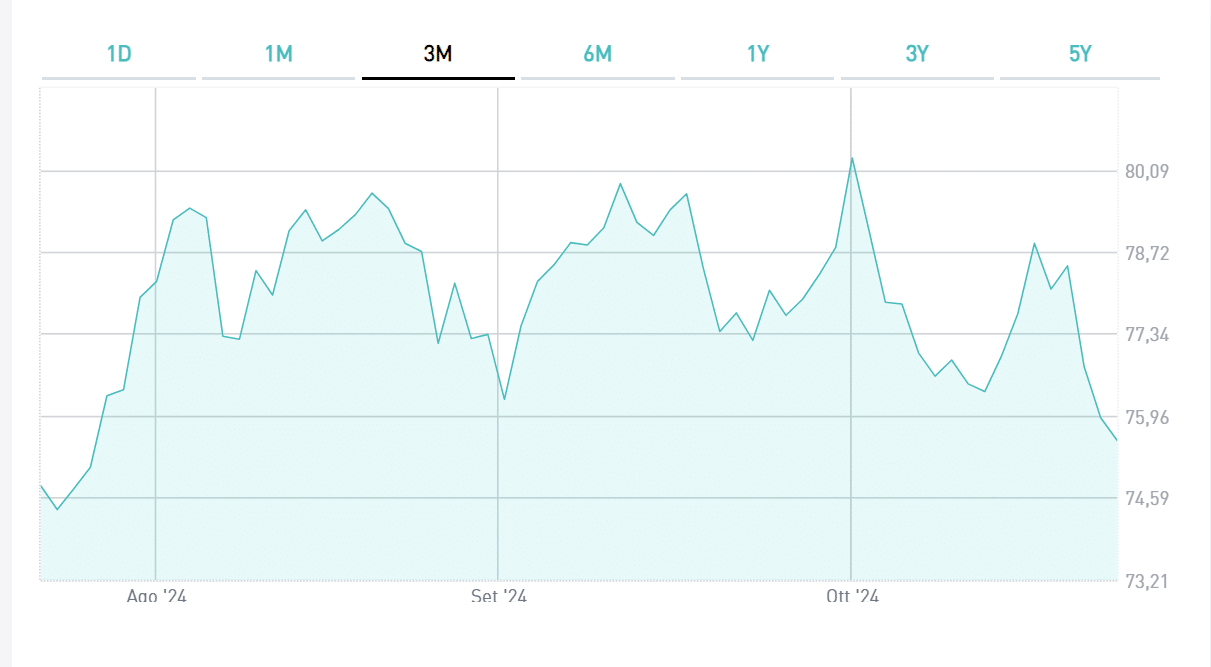The height and width of the screenshot is (667, 1211).
Task: Select the 1M range tab
Action: click(x=278, y=54)
